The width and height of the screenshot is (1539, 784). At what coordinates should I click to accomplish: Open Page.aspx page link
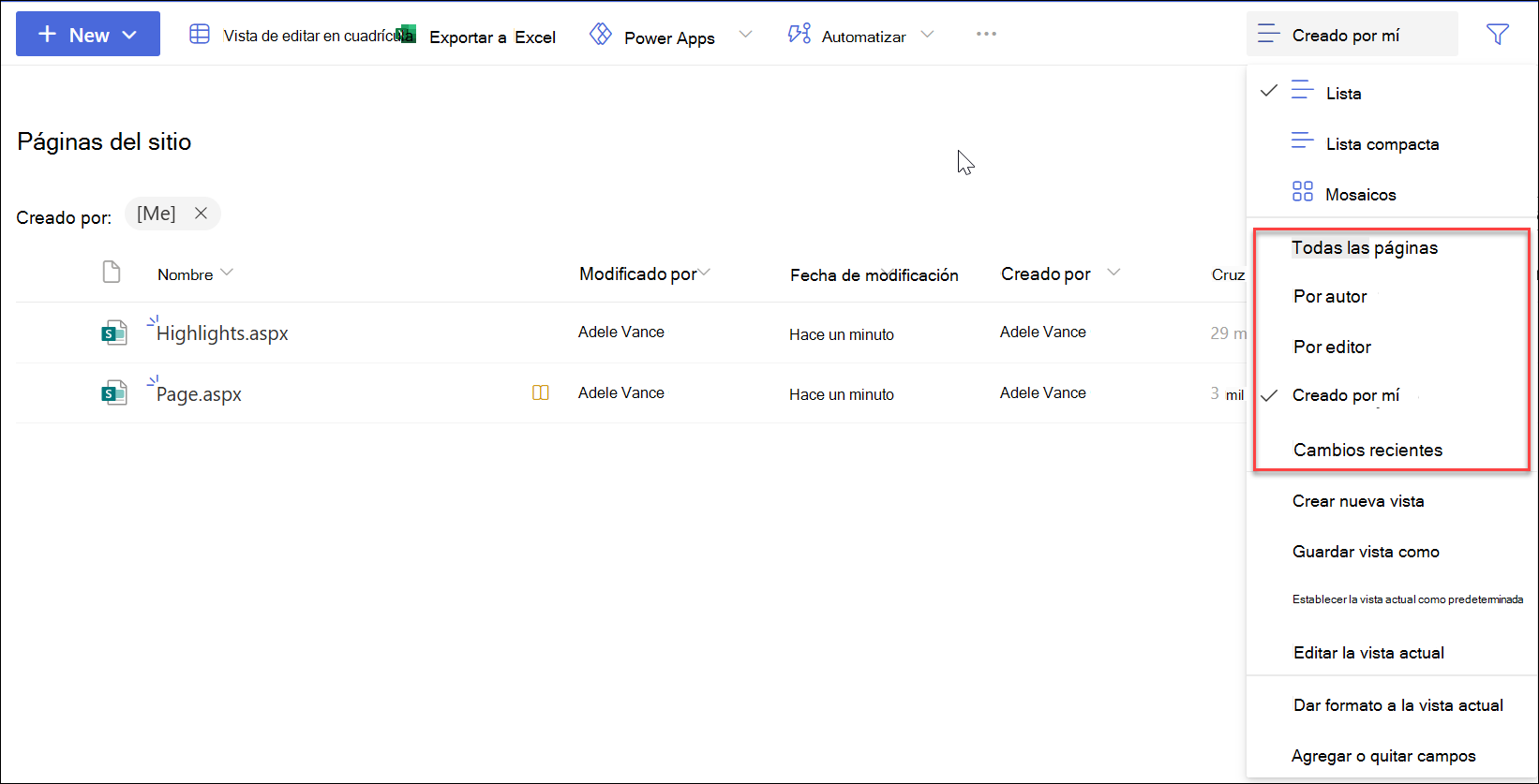click(x=199, y=394)
